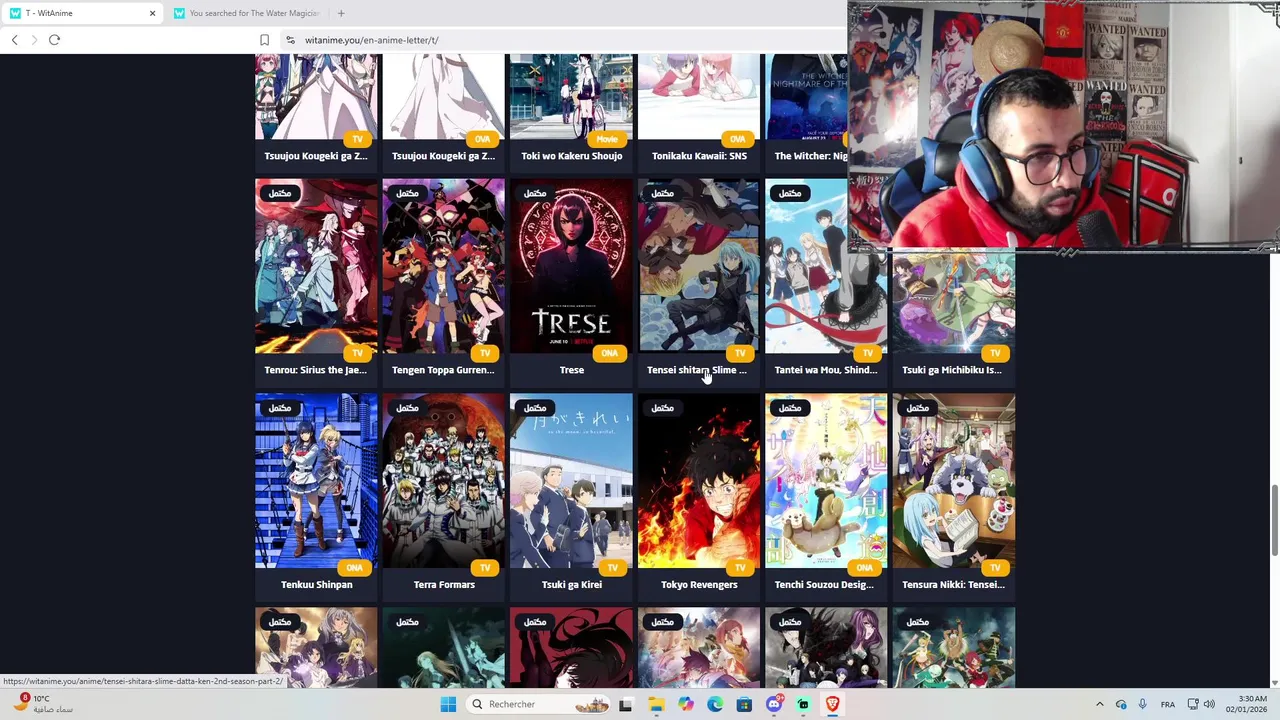Open Task View from the taskbar

626,704
